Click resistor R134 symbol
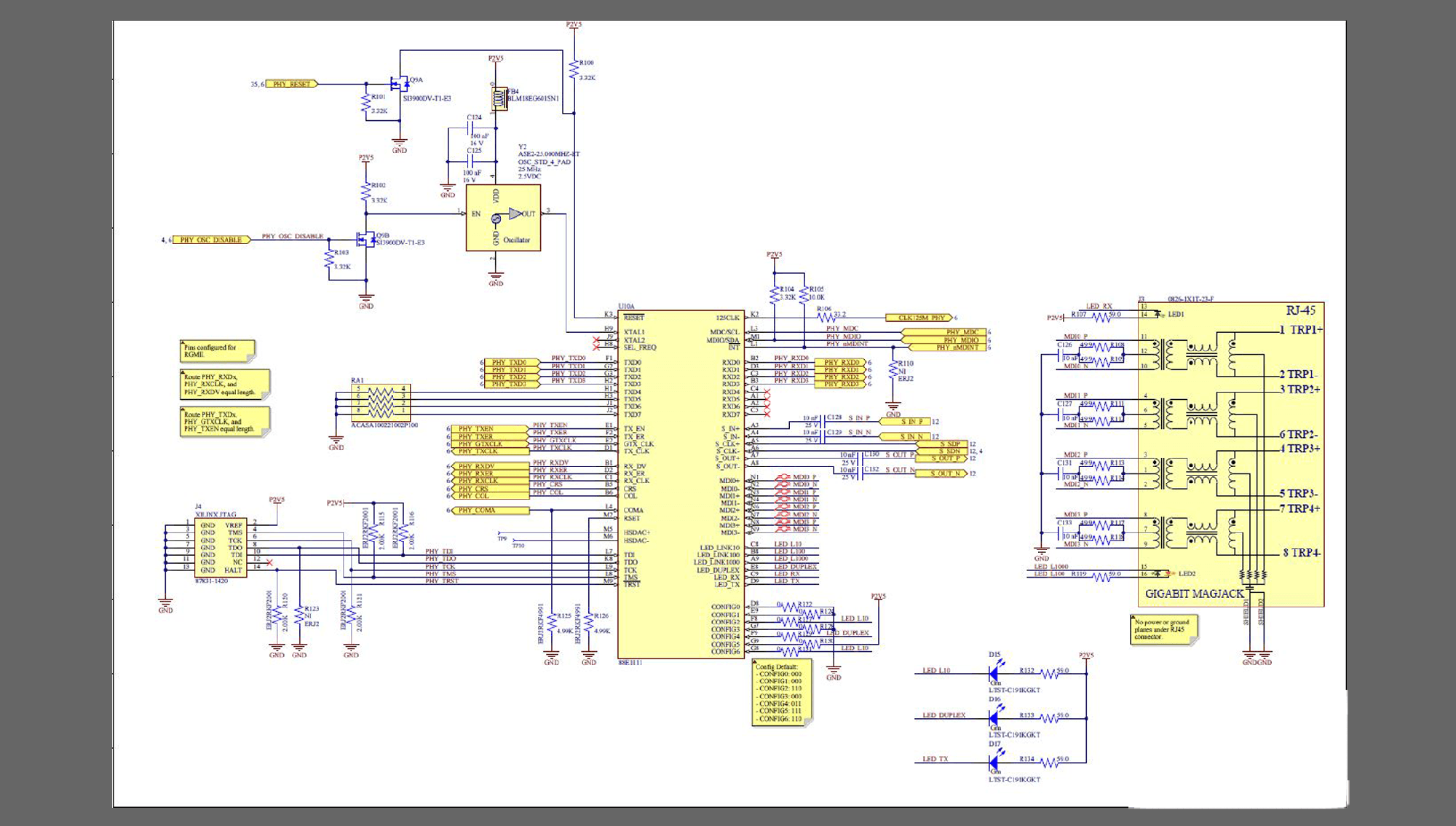The image size is (1456, 826). pos(1049,763)
